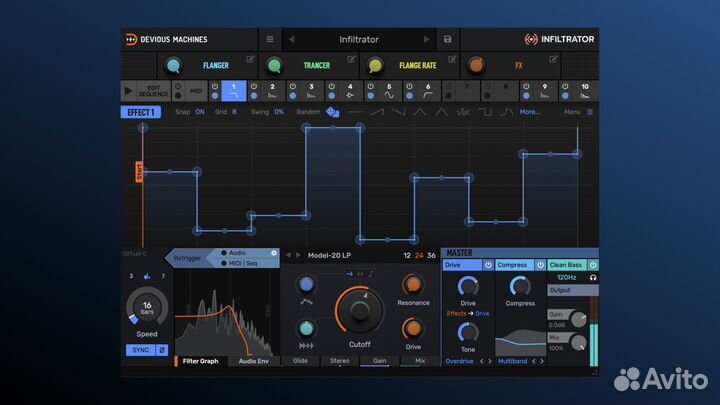
Task: Apply the S-curve shape preset
Action: 506,112
